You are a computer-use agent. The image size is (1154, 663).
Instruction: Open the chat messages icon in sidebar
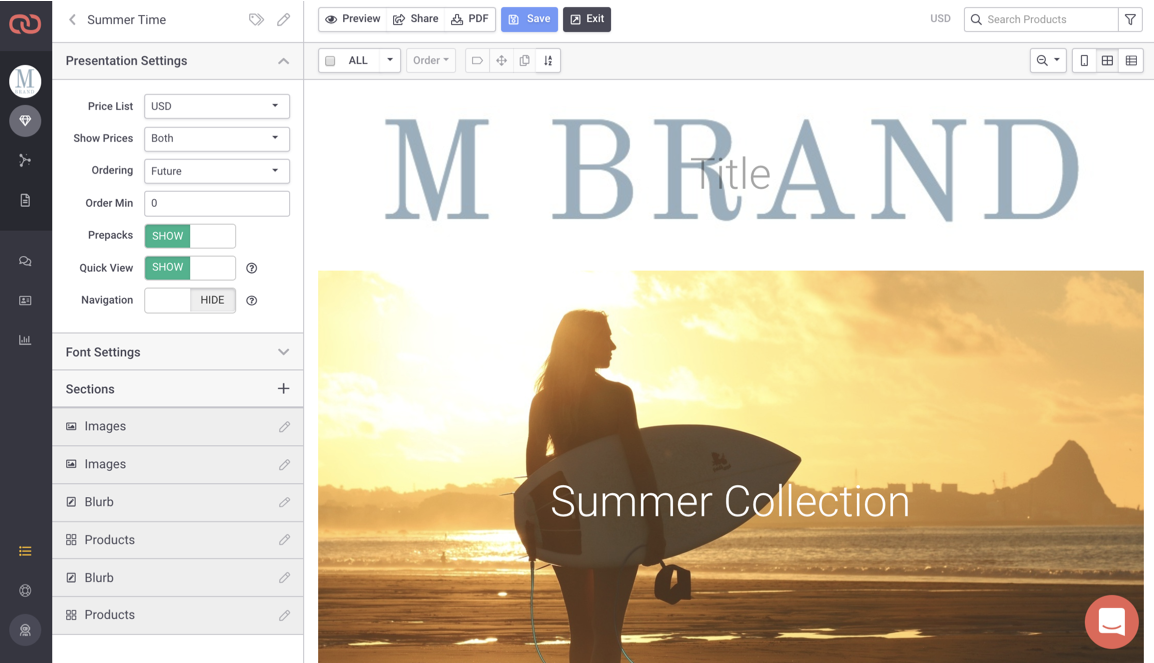pyautogui.click(x=25, y=261)
